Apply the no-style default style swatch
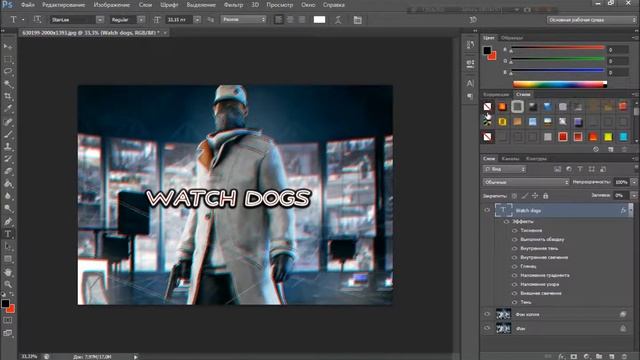Screen dimensions: 640x360 pyautogui.click(x=487, y=107)
